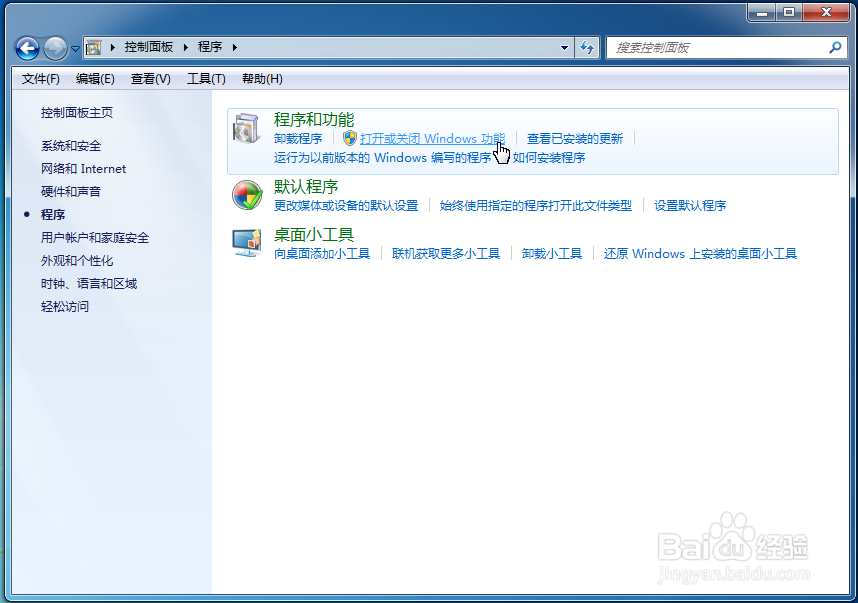Click 打开或关闭 Windows 功能 link
This screenshot has width=858, height=603.
coord(432,139)
